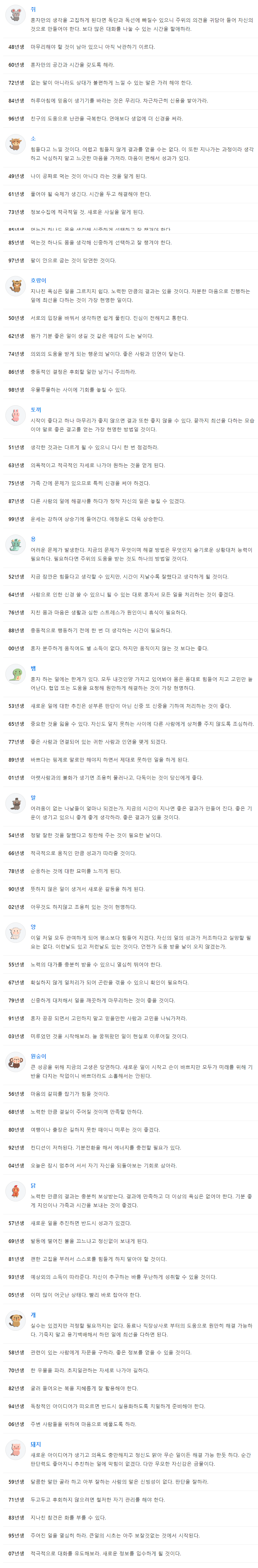Image resolution: width=258 pixels, height=1568 pixels.
Task: Click the rabbit zodiac icon
Action: pos(14,416)
